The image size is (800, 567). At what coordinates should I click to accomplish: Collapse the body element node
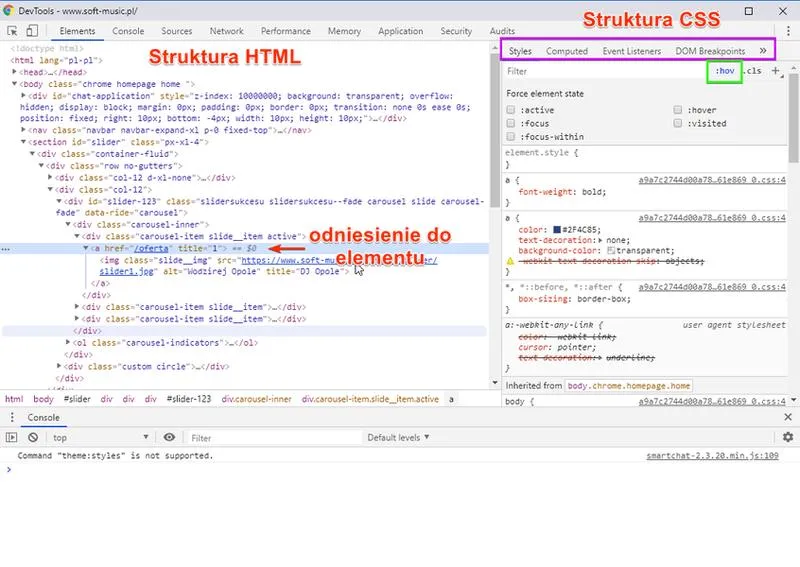[x=14, y=84]
